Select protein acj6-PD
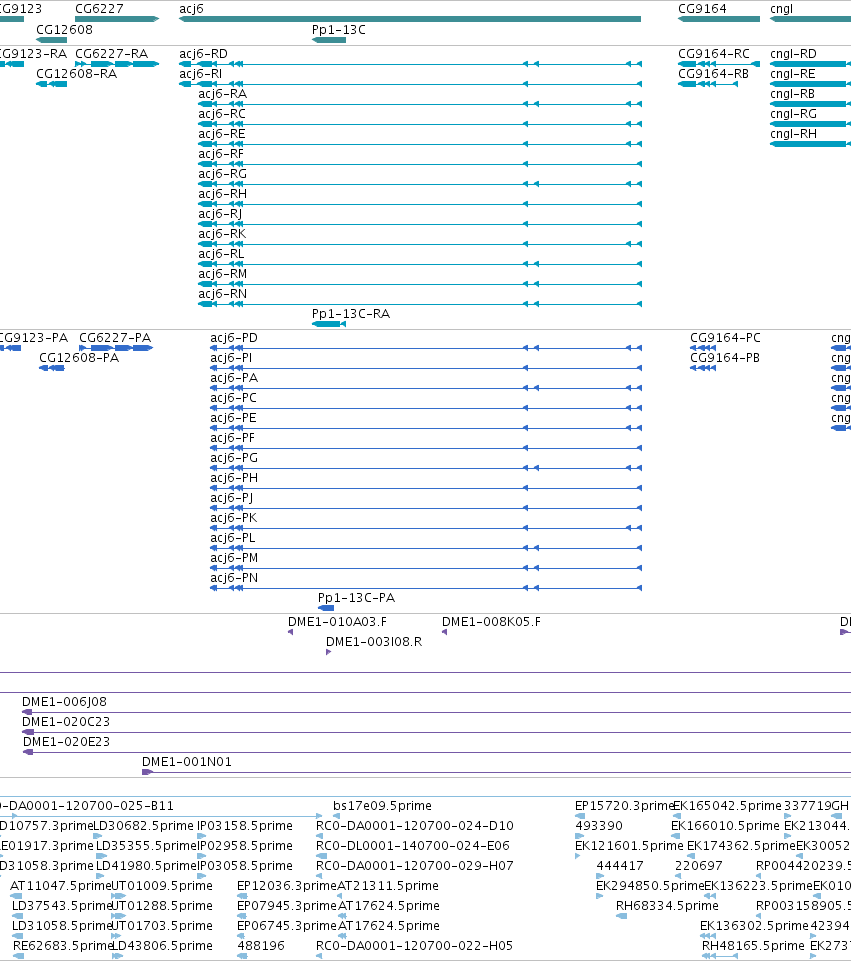The height and width of the screenshot is (961, 851). point(234,338)
